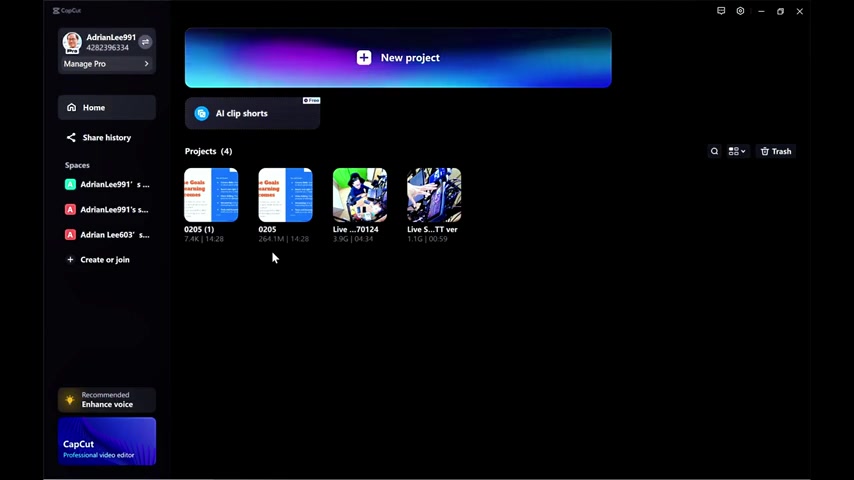The image size is (854, 480).
Task: Open Share history
Action: click(107, 138)
